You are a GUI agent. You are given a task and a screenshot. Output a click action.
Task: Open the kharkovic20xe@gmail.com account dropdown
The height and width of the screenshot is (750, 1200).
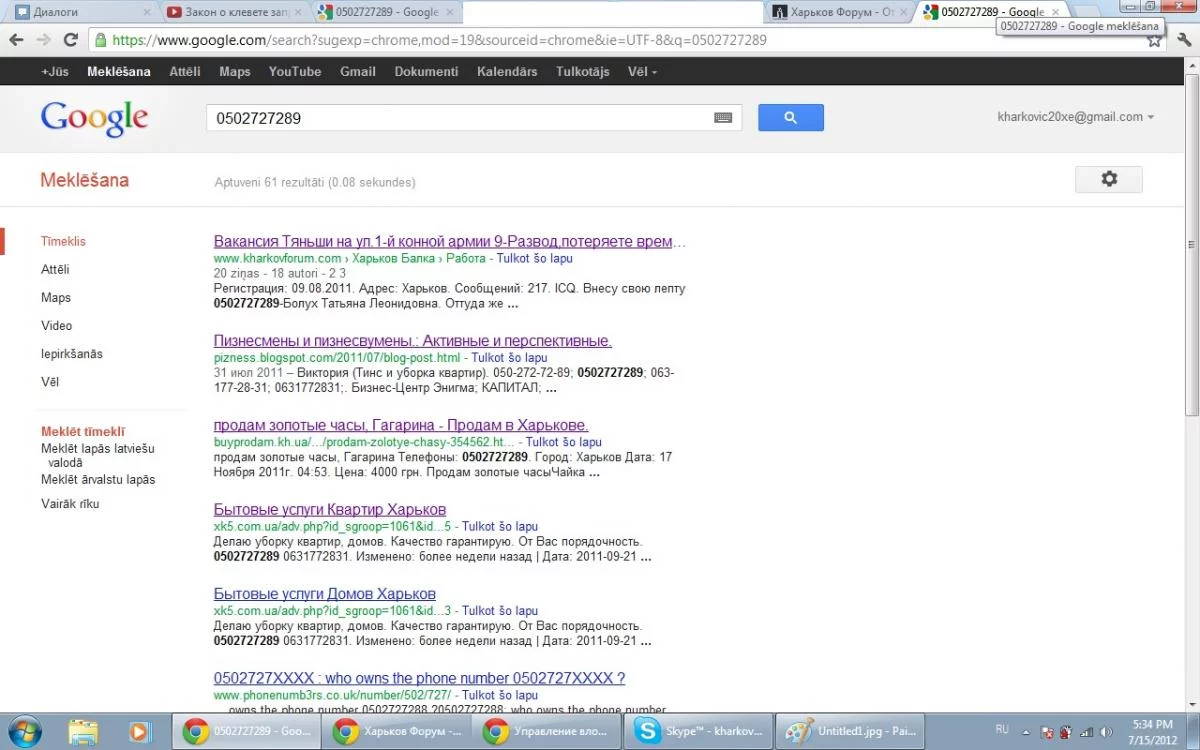point(1075,117)
